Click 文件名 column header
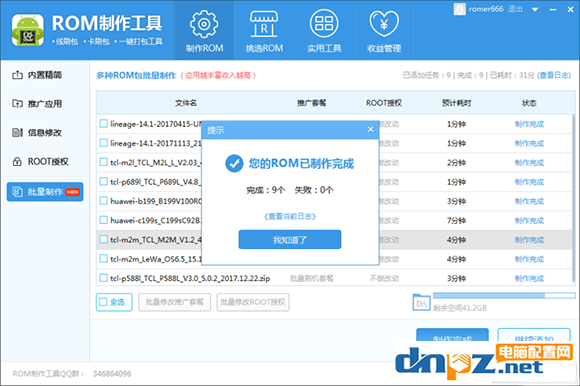This screenshot has height=386, width=580. [186, 103]
